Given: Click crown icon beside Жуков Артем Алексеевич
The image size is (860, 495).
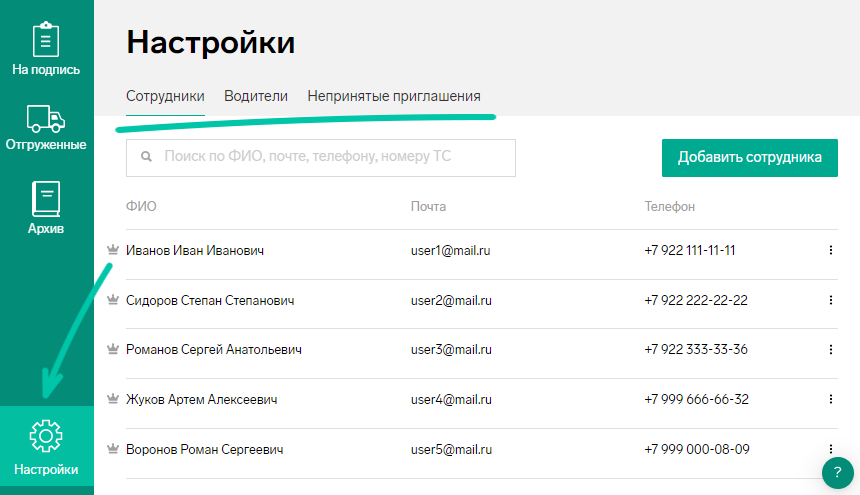Looking at the screenshot, I should tap(113, 399).
